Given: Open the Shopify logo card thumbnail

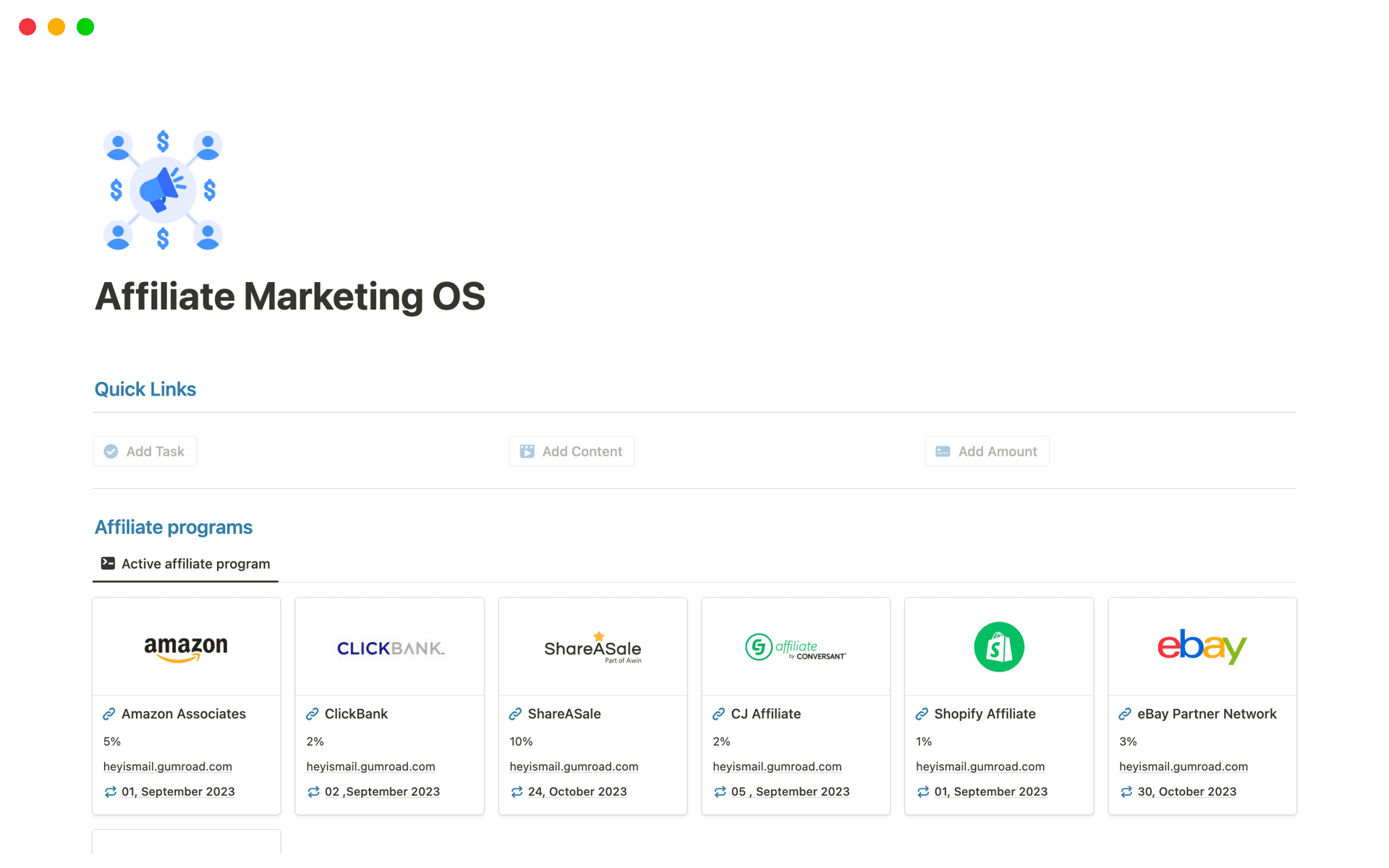Looking at the screenshot, I should tap(998, 647).
